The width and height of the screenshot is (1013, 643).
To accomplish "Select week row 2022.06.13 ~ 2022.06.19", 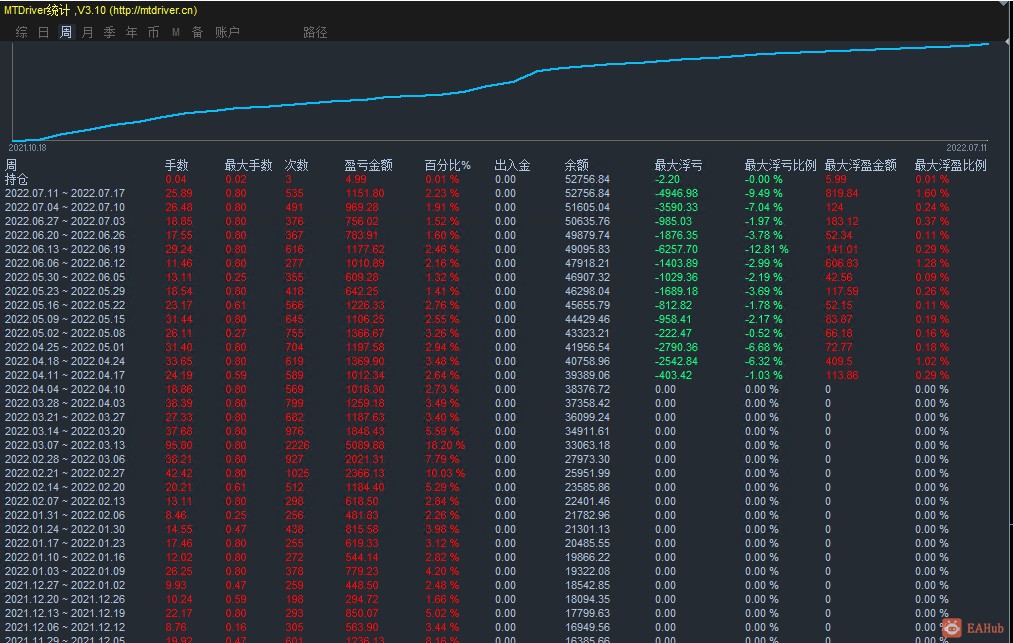I will tap(65, 249).
